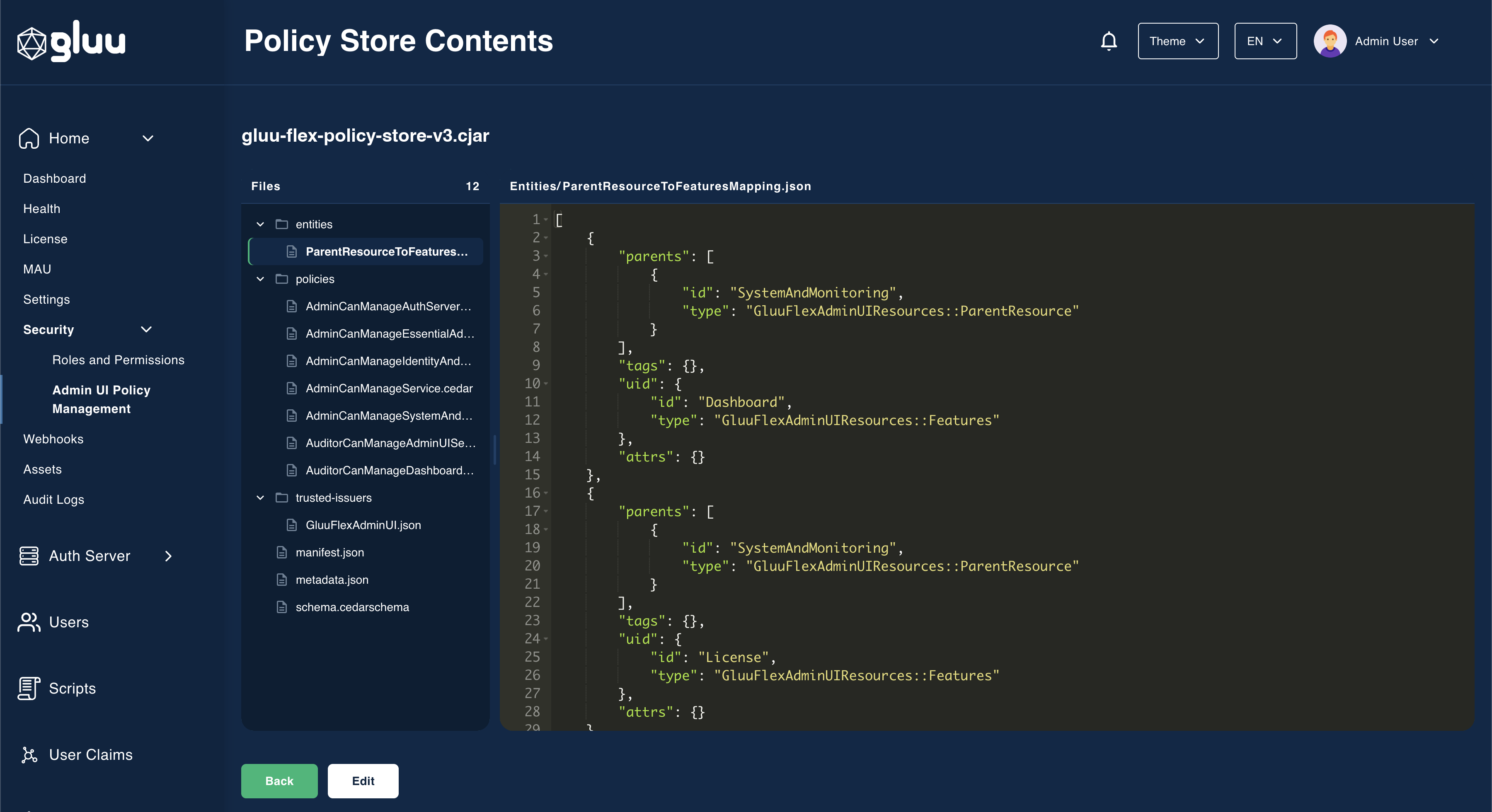This screenshot has height=812, width=1492.
Task: Click the ParentResourceToFeatures file icon
Action: tap(292, 252)
